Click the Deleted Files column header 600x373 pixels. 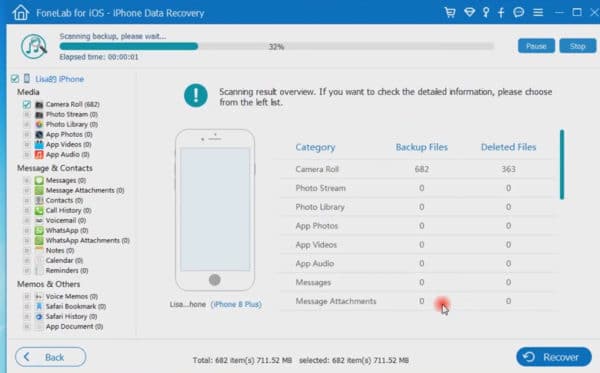[508, 147]
